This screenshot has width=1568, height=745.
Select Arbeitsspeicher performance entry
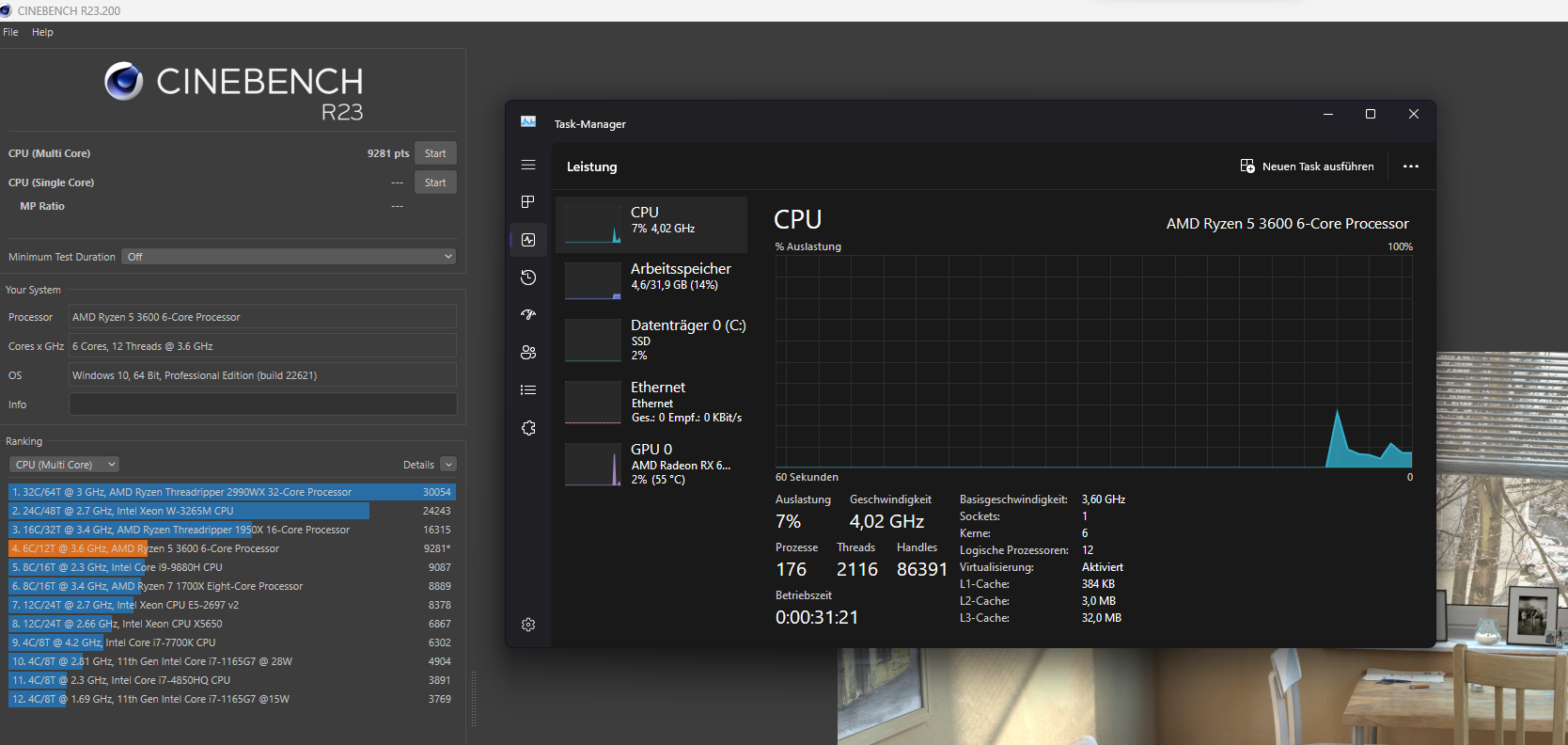pos(651,279)
